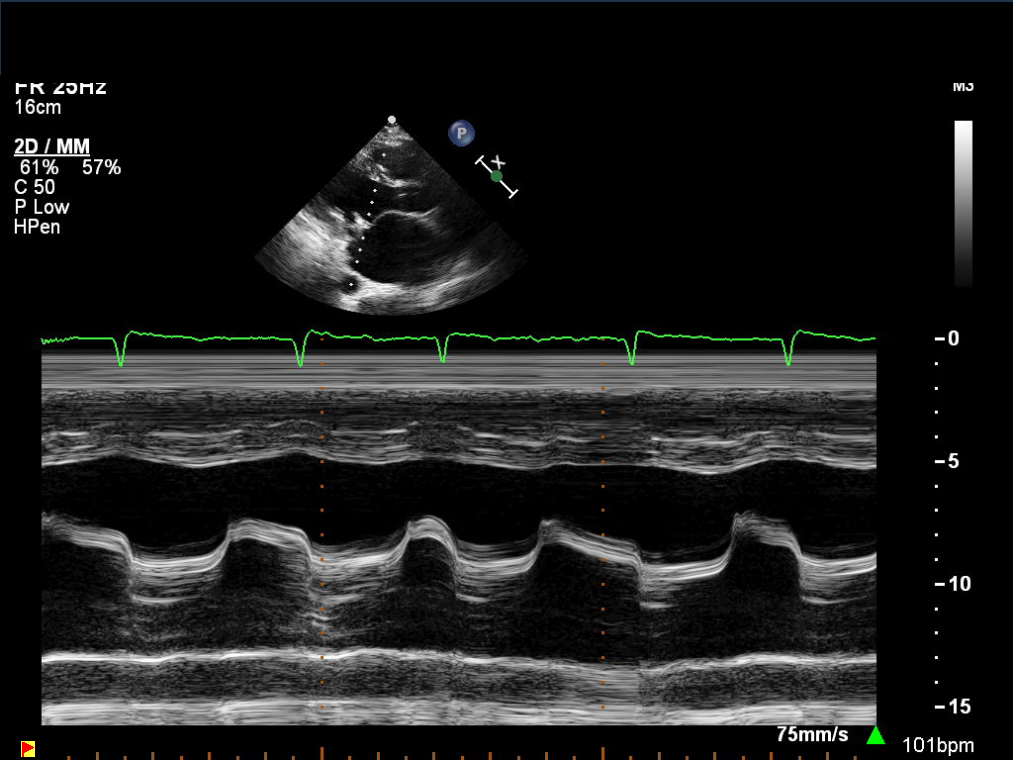
Task: Click the 16cm depth setting text
Action: pyautogui.click(x=38, y=108)
